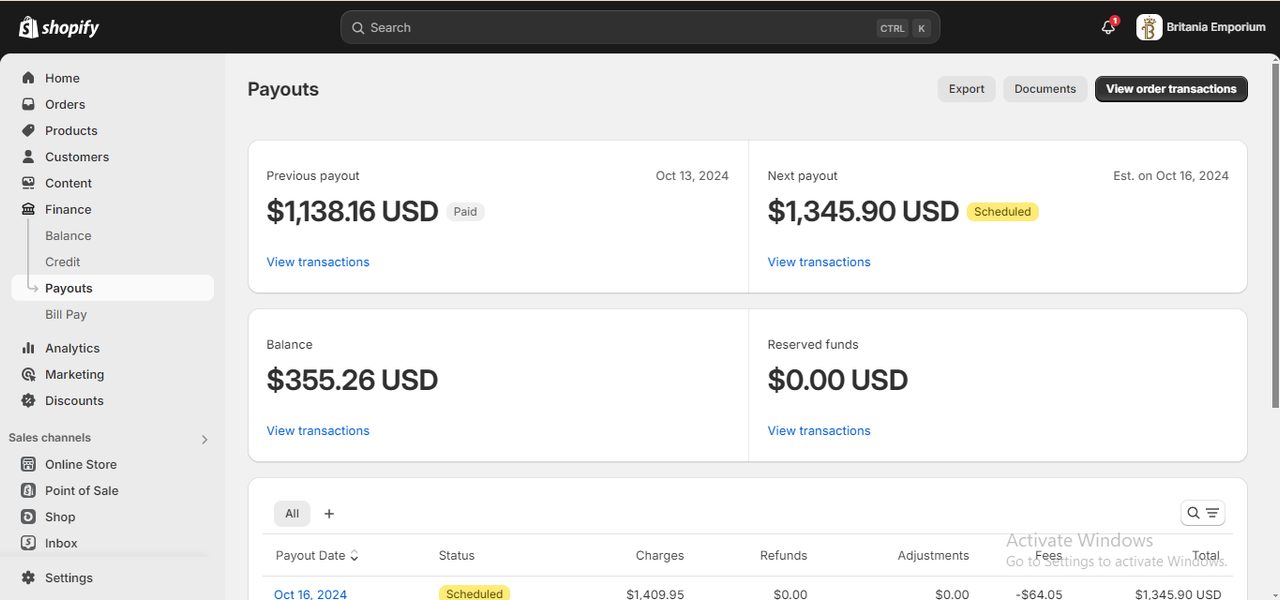This screenshot has height=600, width=1280.
Task: Open Settings gear at sidebar bottom
Action: coord(28,578)
